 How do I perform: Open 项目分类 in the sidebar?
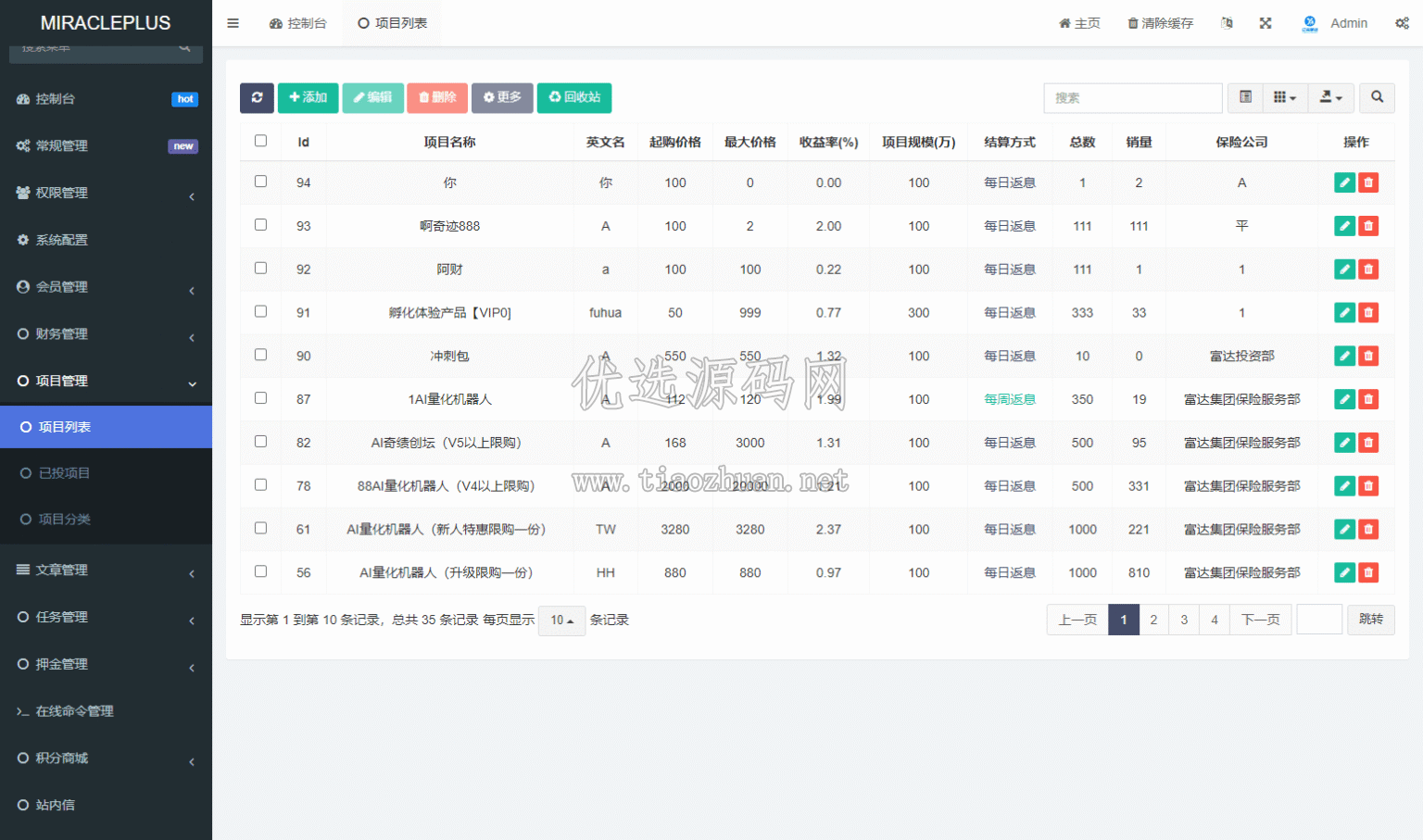(x=106, y=520)
